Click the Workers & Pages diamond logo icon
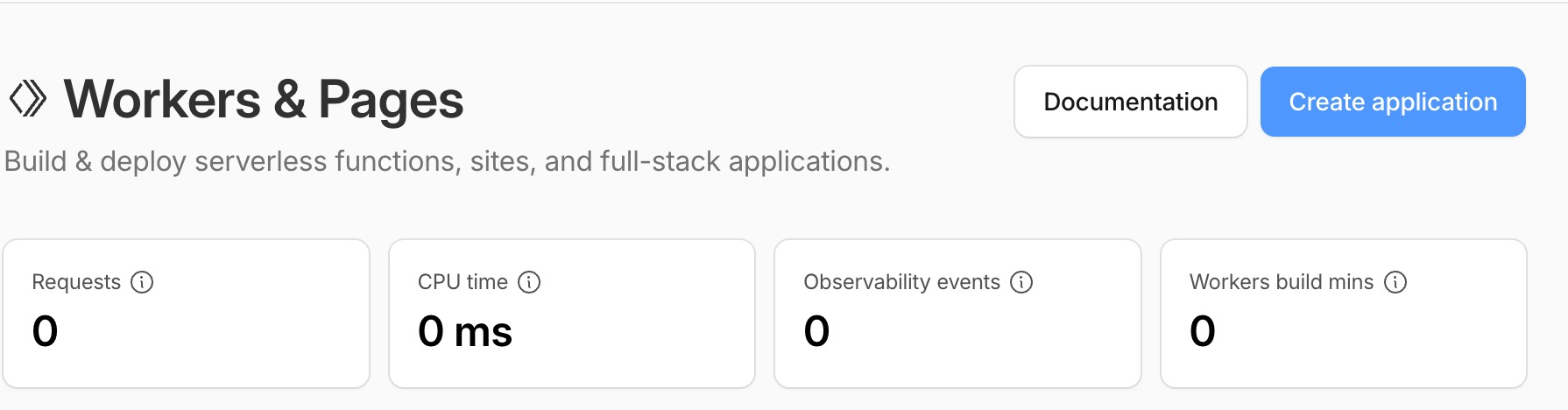Image resolution: width=1568 pixels, height=410 pixels. pos(27,99)
